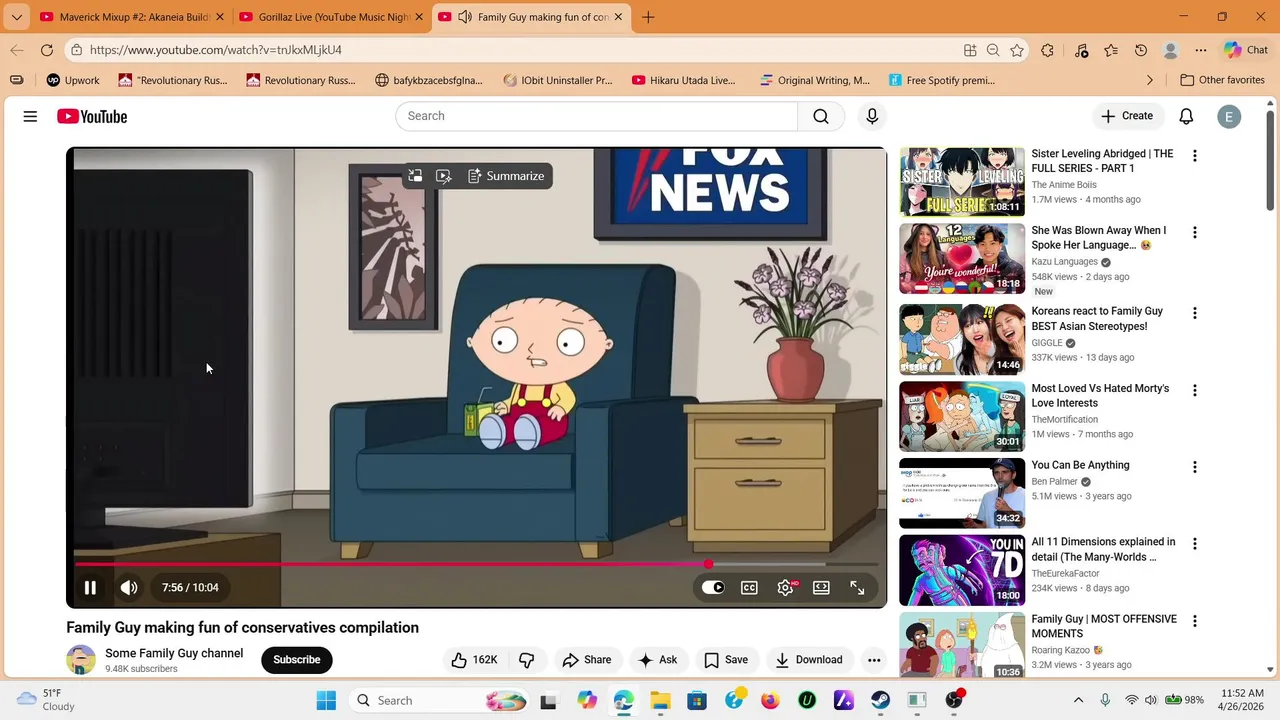Viewport: 1280px width, 720px height.
Task: Open the Other favorites folder
Action: 1222,80
